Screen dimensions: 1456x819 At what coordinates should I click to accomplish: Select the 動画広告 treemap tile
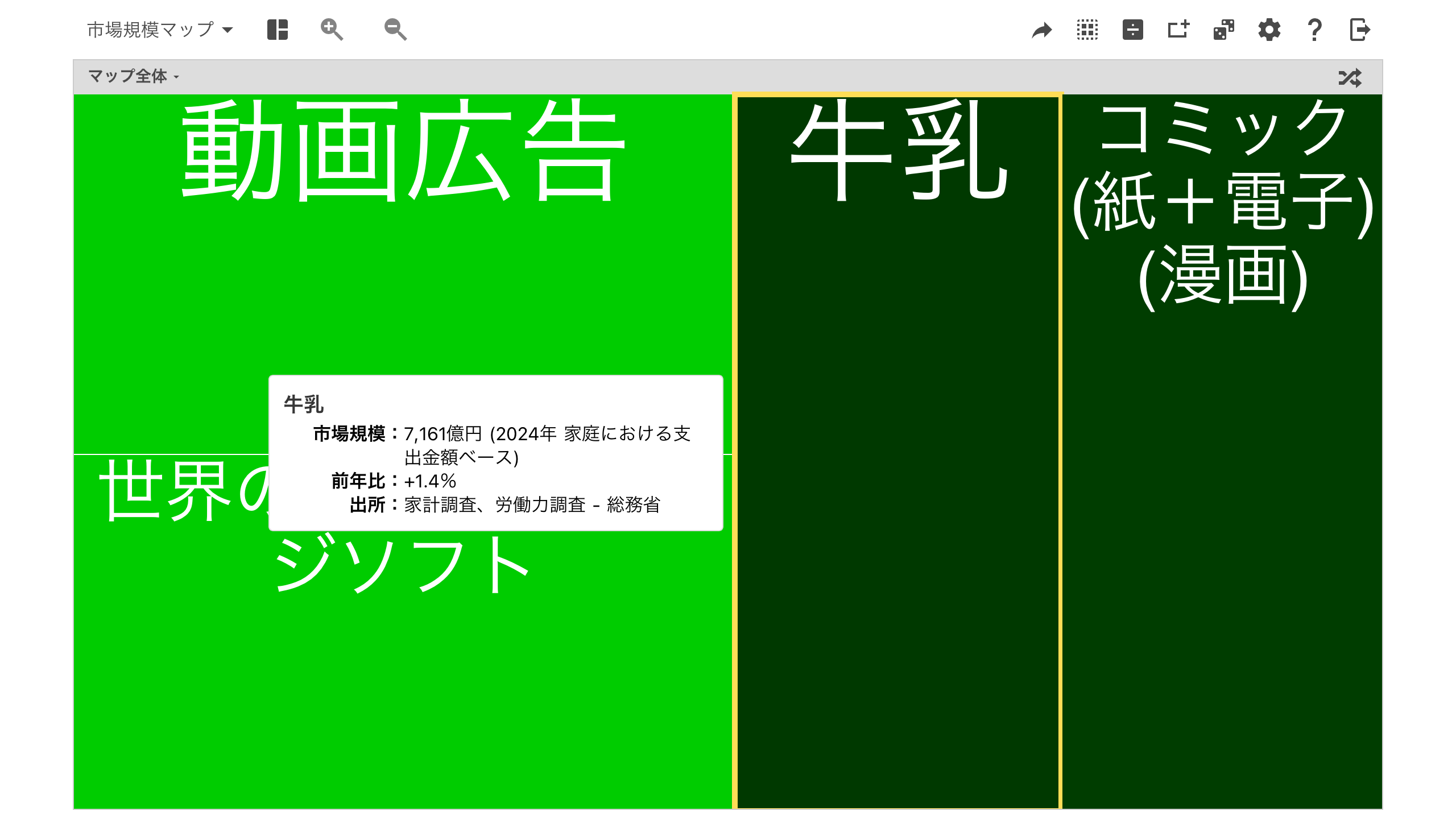(x=403, y=273)
